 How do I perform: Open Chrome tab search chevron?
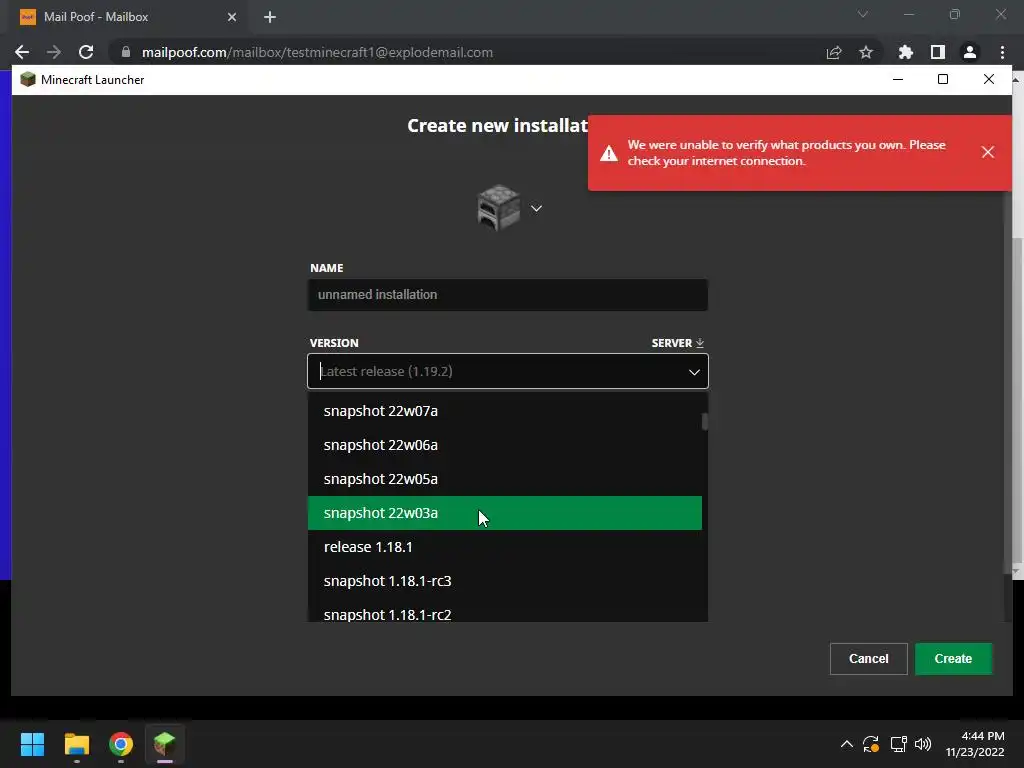[863, 14]
